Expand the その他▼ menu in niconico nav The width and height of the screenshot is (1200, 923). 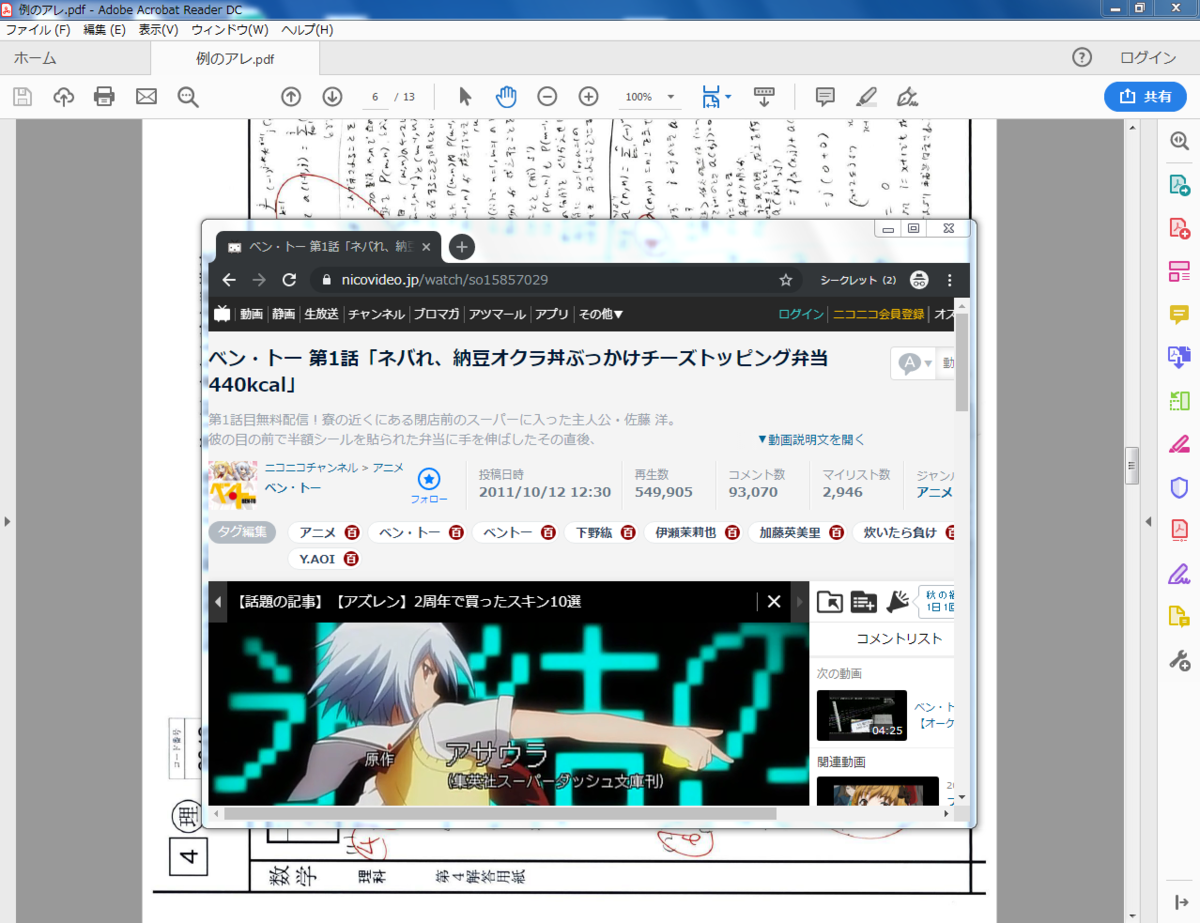click(600, 314)
